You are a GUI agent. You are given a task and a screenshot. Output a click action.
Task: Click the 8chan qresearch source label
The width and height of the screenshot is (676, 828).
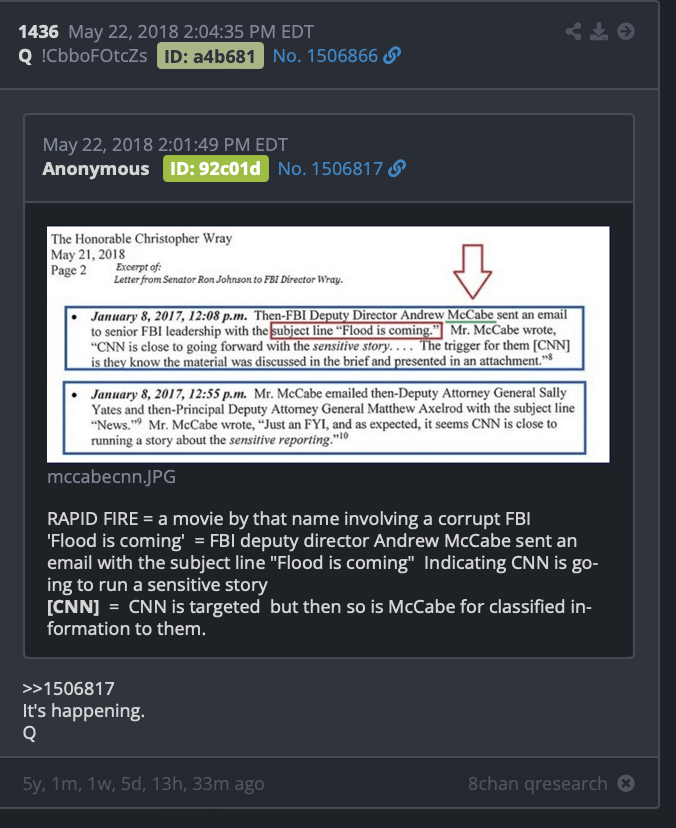[x=538, y=783]
